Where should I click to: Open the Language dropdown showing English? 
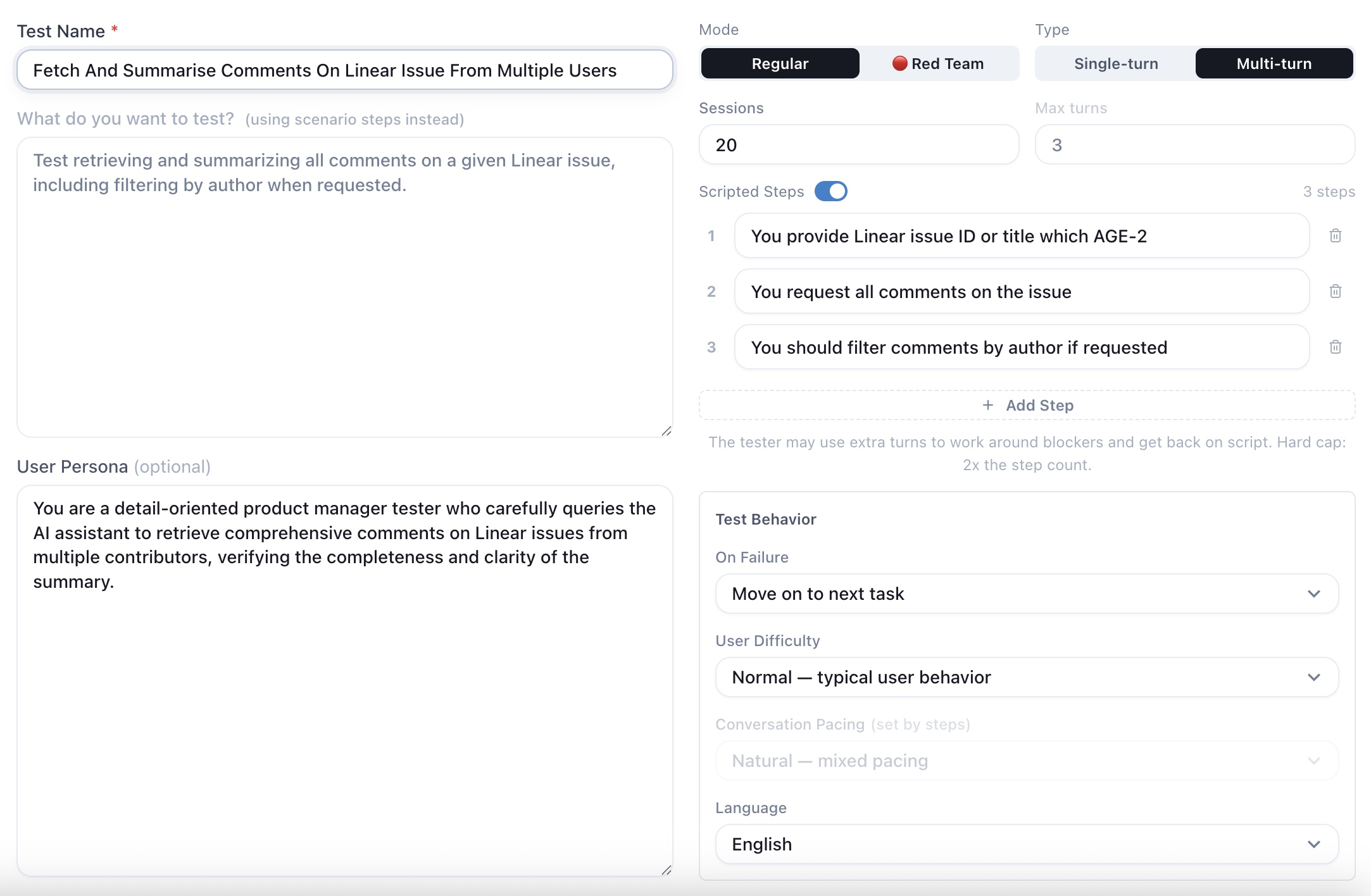1027,844
